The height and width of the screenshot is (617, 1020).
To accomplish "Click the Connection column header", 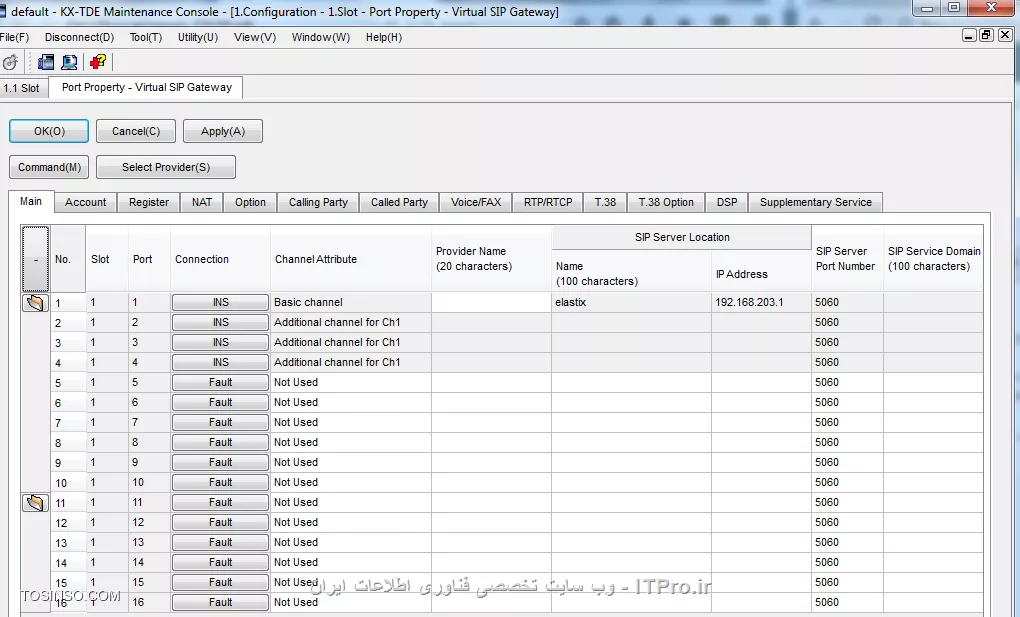I will click(x=220, y=259).
